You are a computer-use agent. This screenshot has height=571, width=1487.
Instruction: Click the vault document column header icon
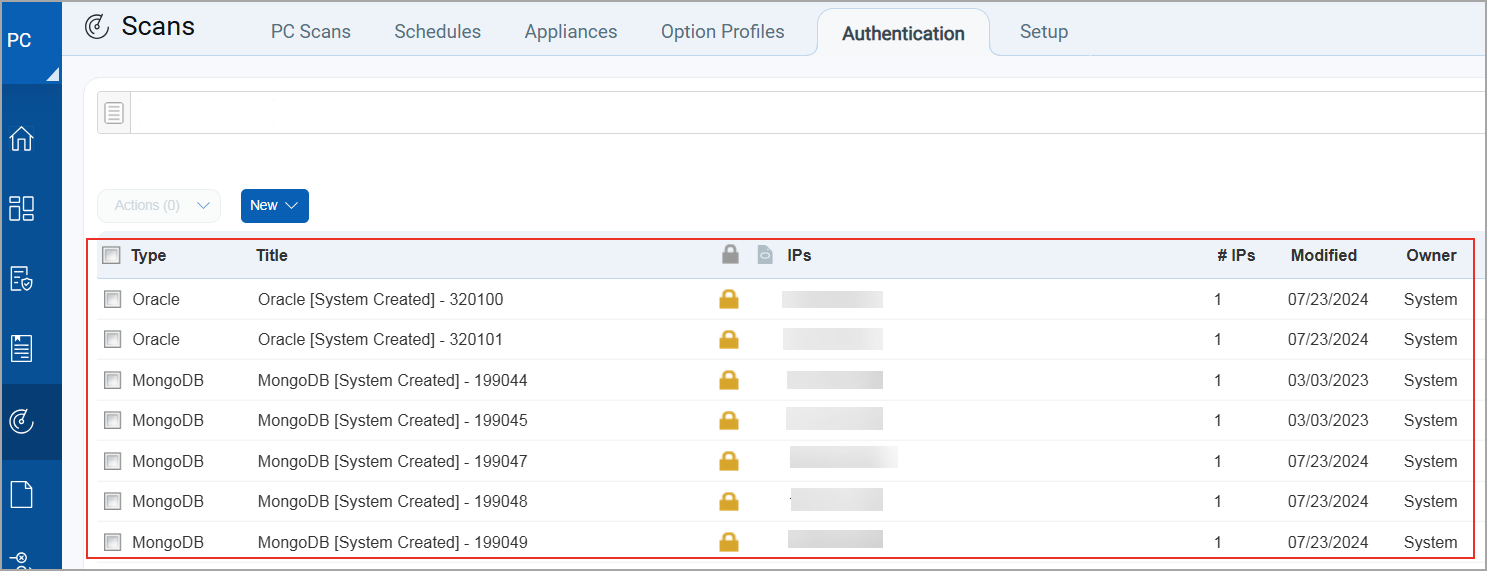pos(765,255)
